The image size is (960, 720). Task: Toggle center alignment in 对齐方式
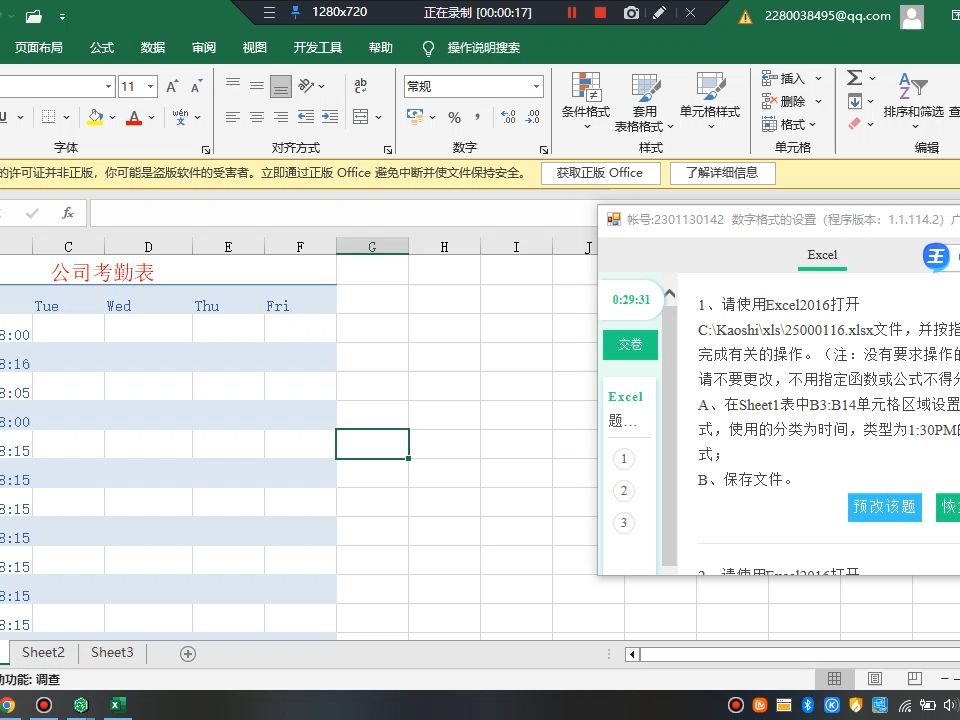[256, 117]
